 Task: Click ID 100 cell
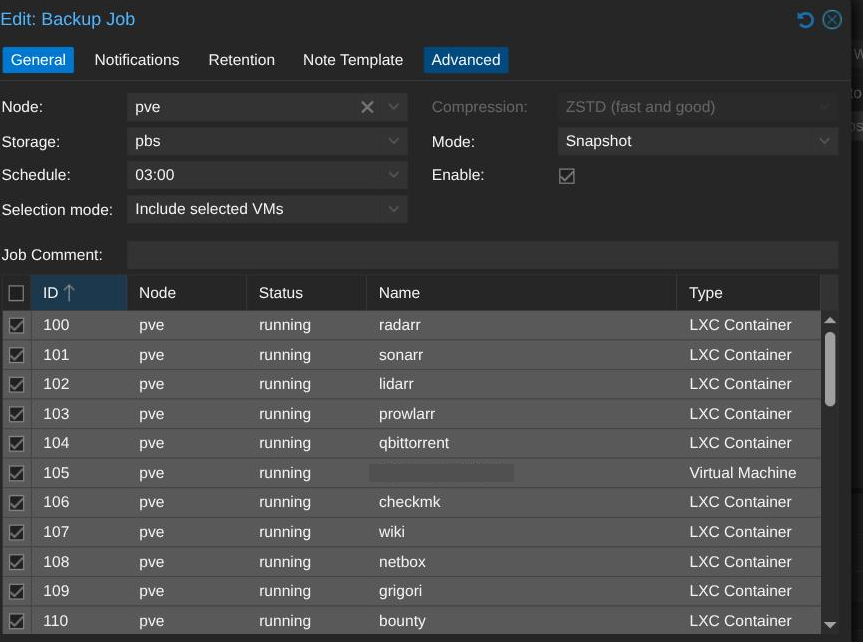79,325
